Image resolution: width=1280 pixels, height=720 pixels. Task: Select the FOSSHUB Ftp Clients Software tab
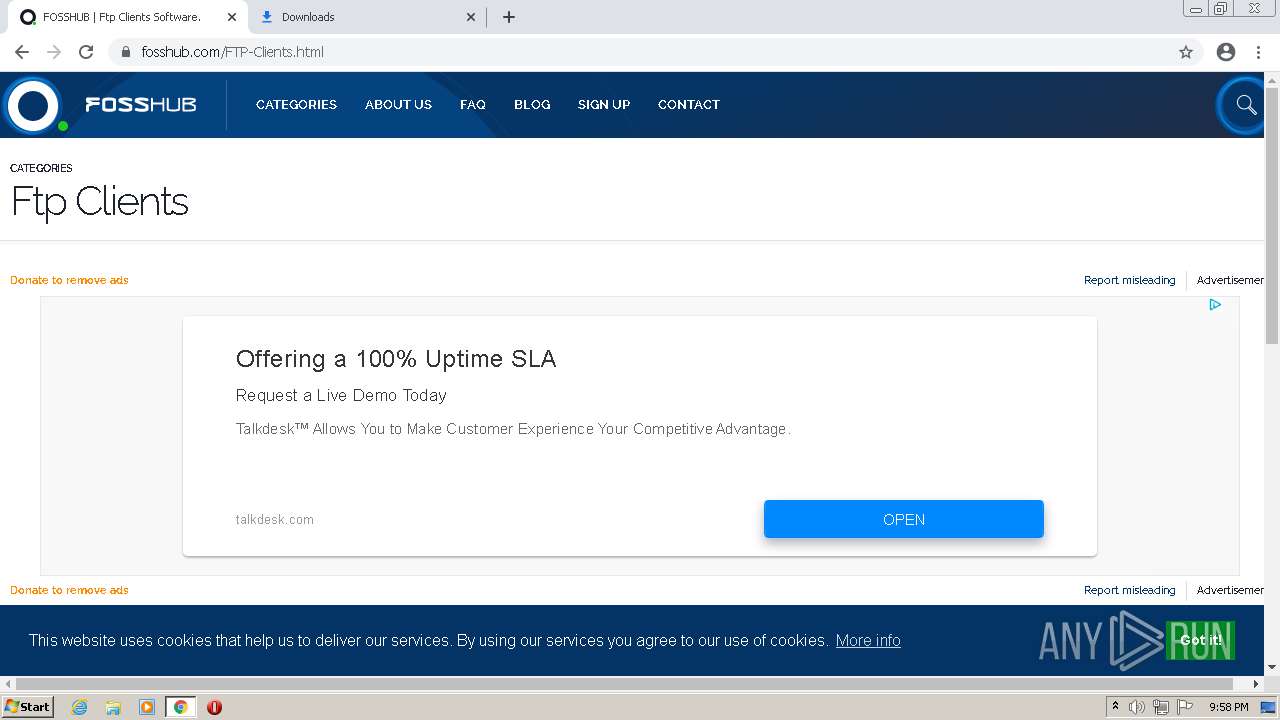[x=125, y=17]
